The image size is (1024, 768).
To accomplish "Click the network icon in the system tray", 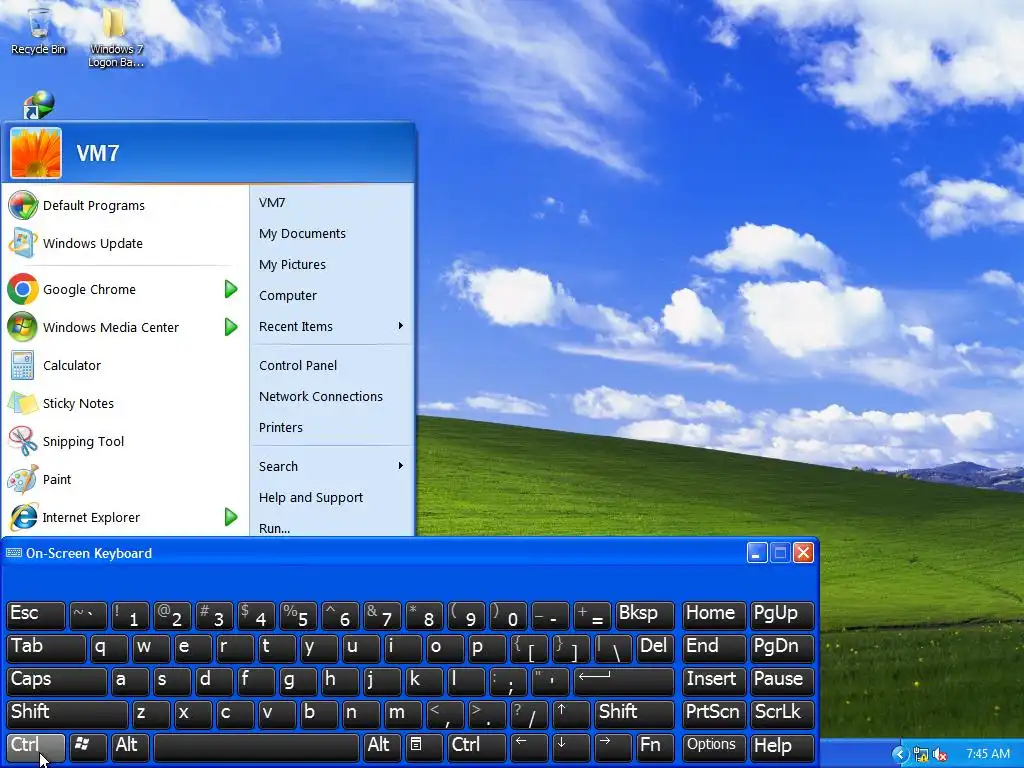I will (x=921, y=754).
